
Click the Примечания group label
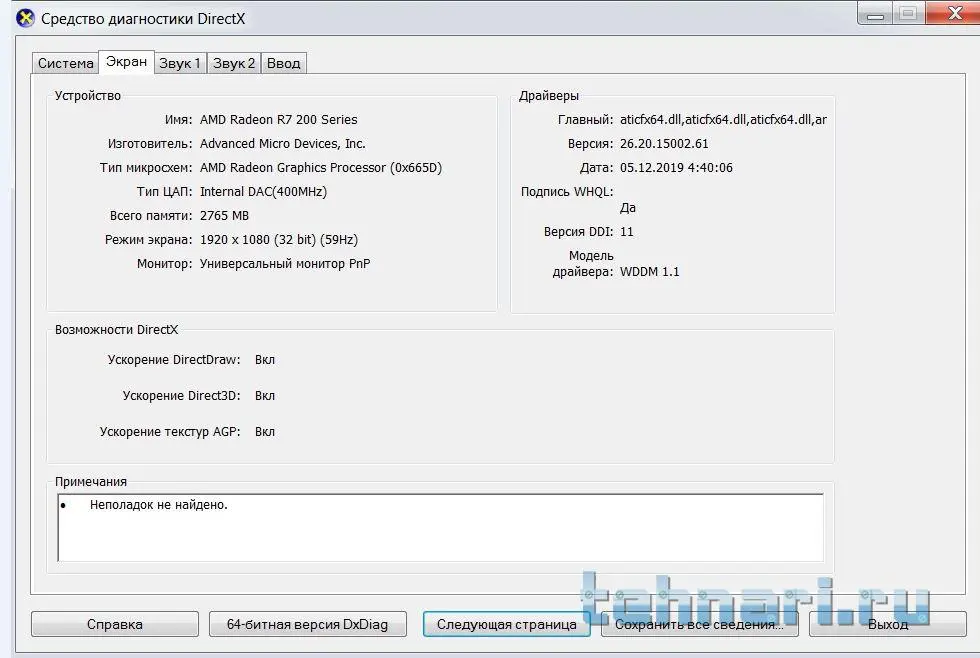(x=91, y=482)
